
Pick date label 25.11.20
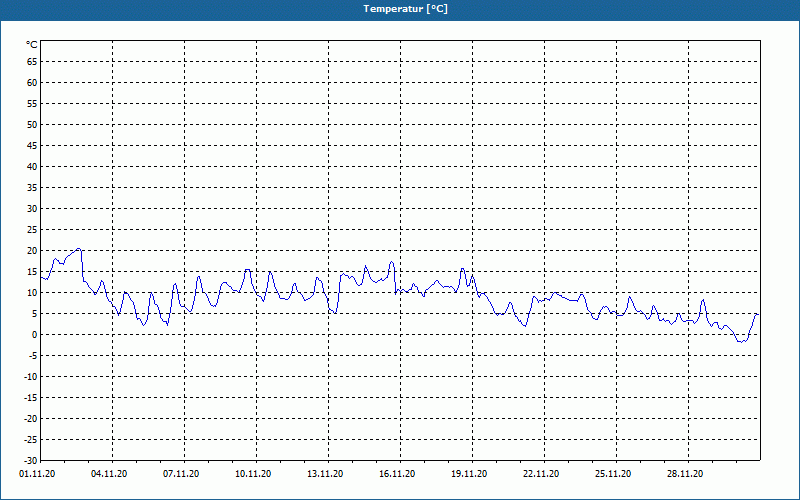(x=613, y=474)
